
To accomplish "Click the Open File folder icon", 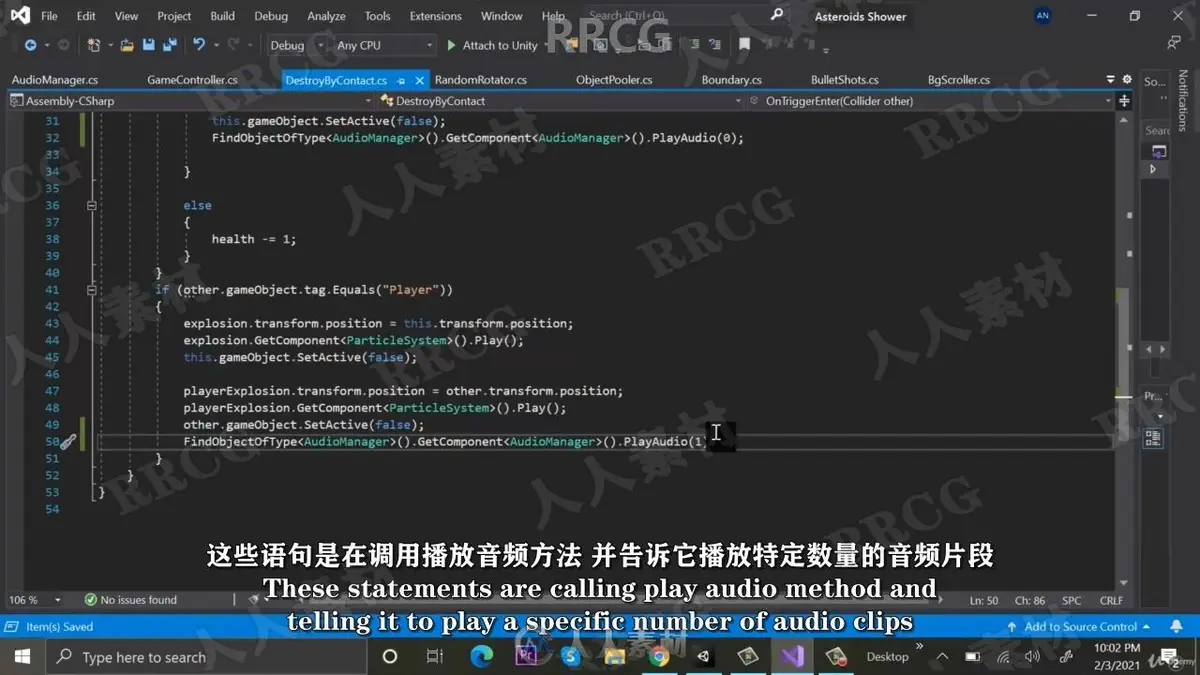I will (x=127, y=45).
